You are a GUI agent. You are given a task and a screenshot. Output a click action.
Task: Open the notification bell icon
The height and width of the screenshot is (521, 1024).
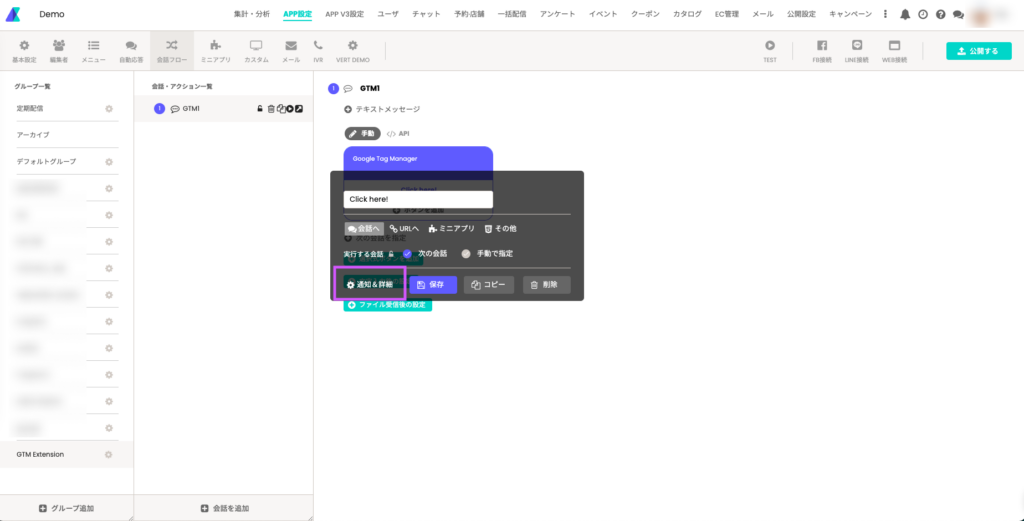[x=905, y=15]
